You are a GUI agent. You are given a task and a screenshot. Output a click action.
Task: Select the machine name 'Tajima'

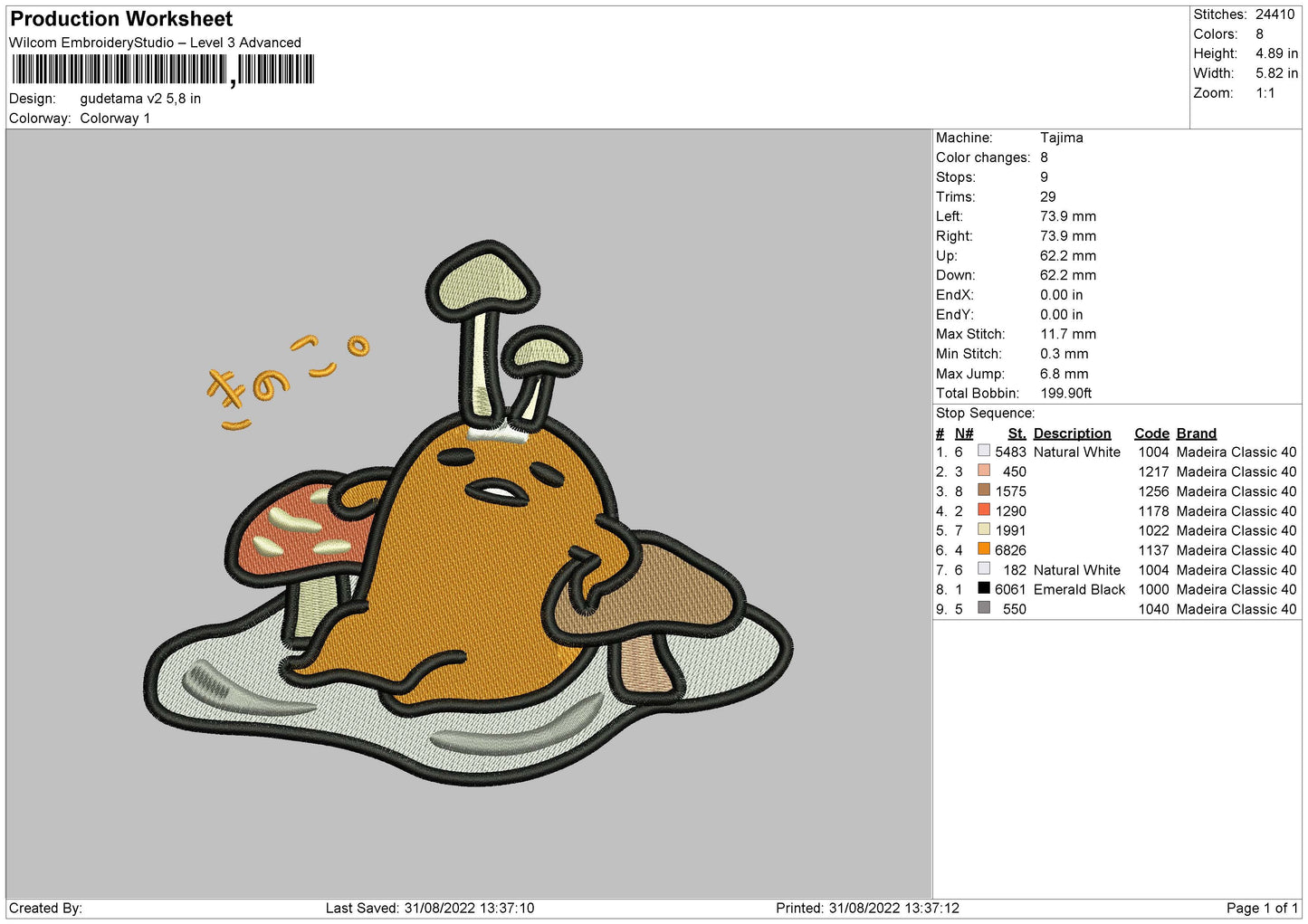pos(1061,138)
